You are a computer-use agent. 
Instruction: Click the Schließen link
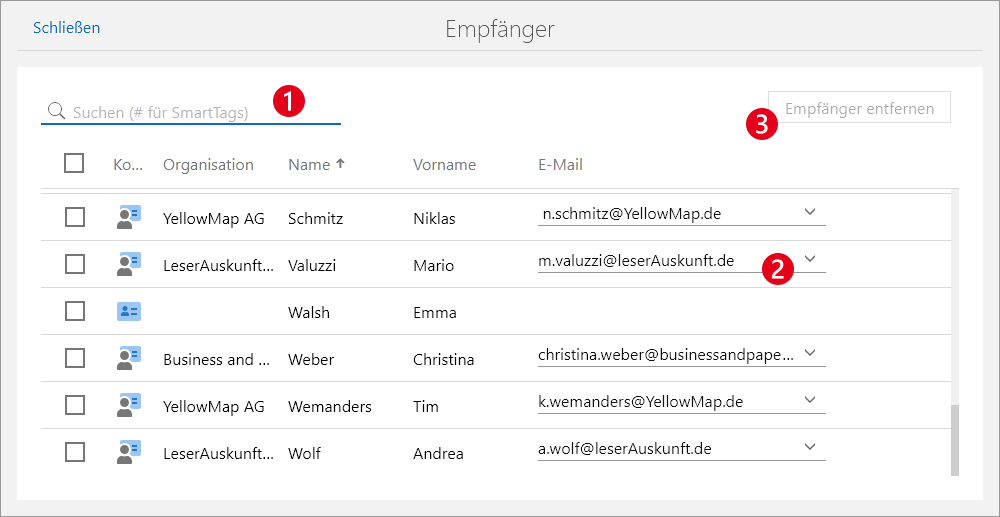click(66, 28)
